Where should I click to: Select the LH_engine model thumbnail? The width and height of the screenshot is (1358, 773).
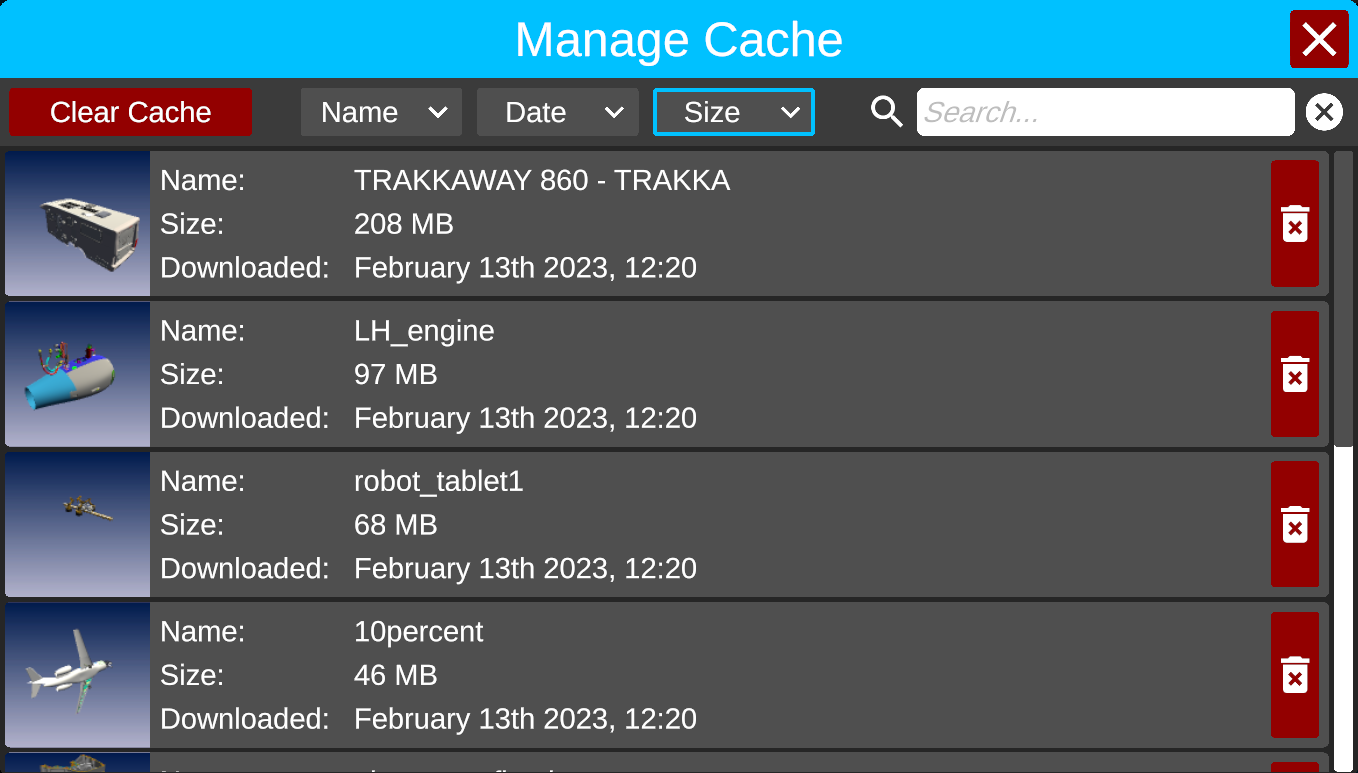coord(78,374)
